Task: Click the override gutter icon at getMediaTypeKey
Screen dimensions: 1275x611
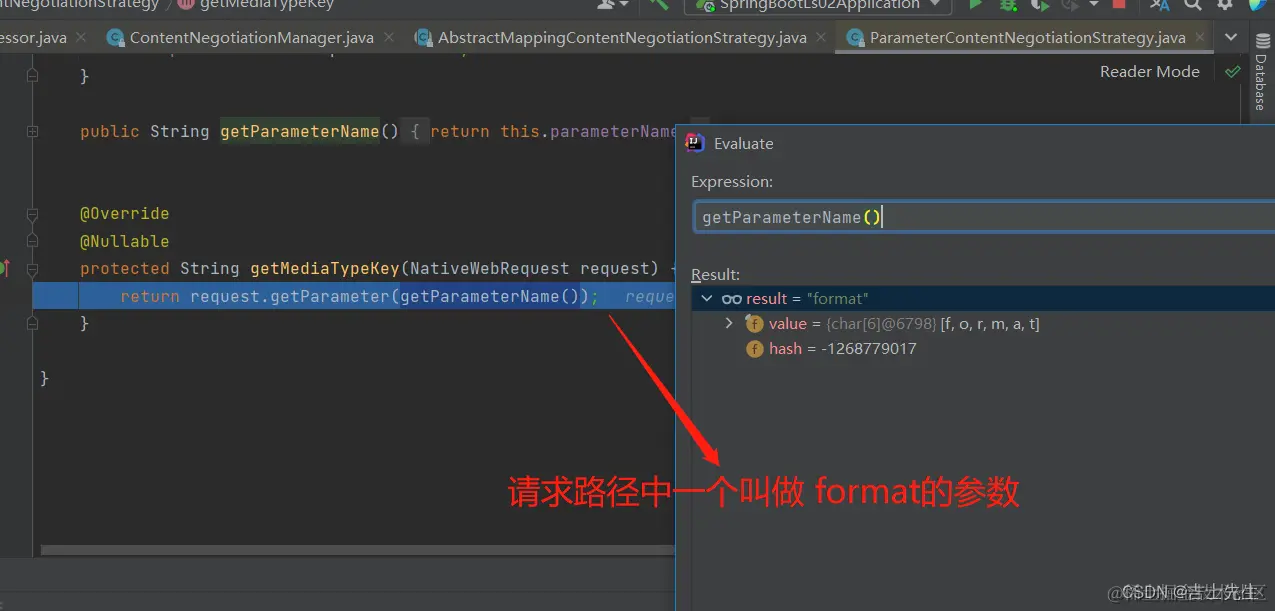Action: pyautogui.click(x=5, y=268)
